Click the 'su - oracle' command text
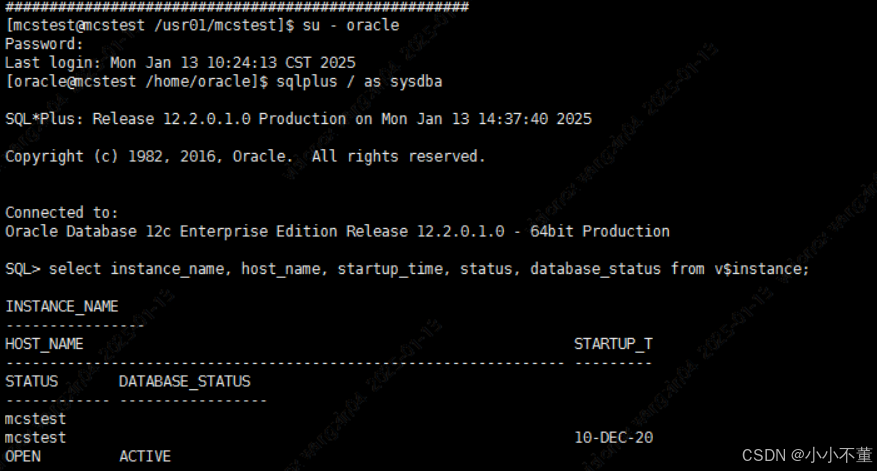The image size is (877, 471). (x=351, y=25)
